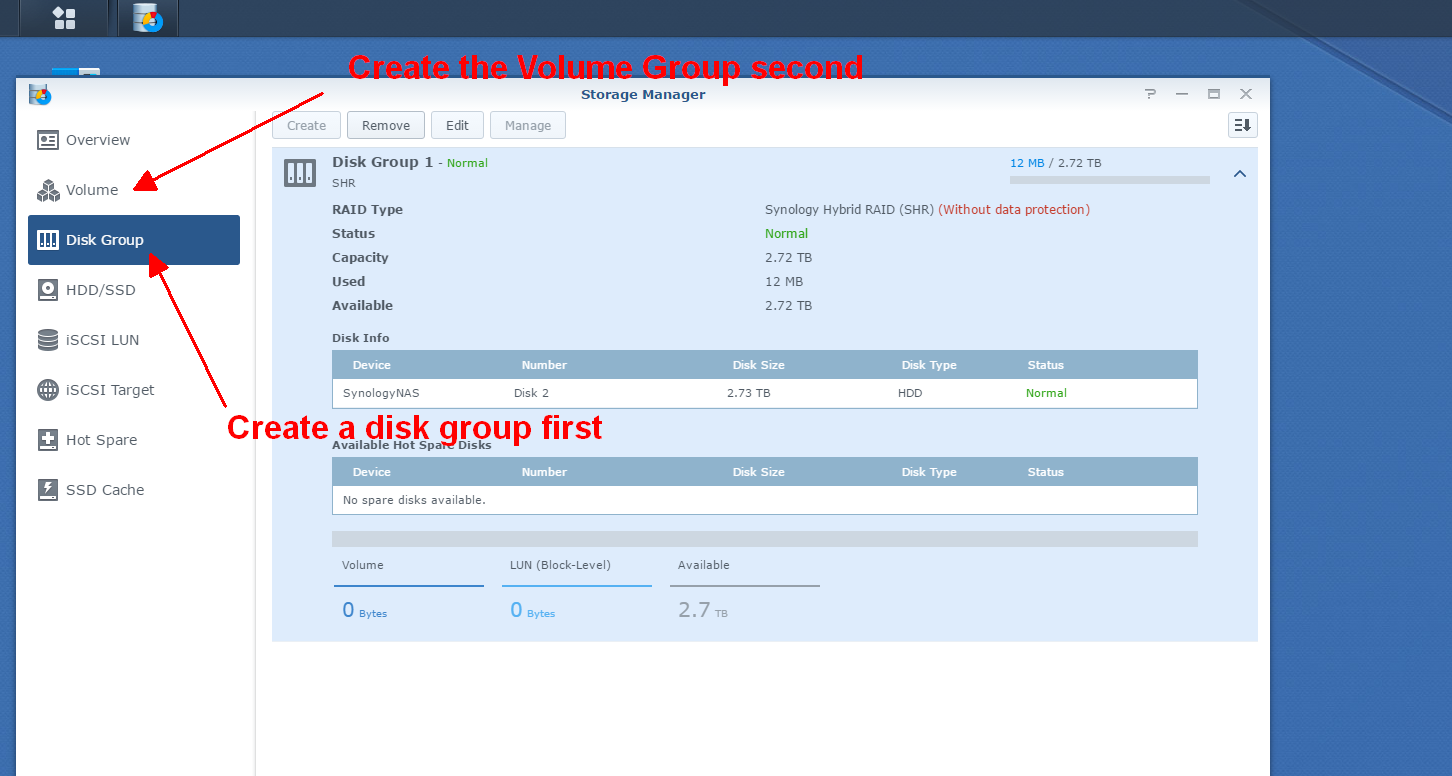
Task: Click '(Without data protection)' warning text
Action: click(x=1014, y=210)
